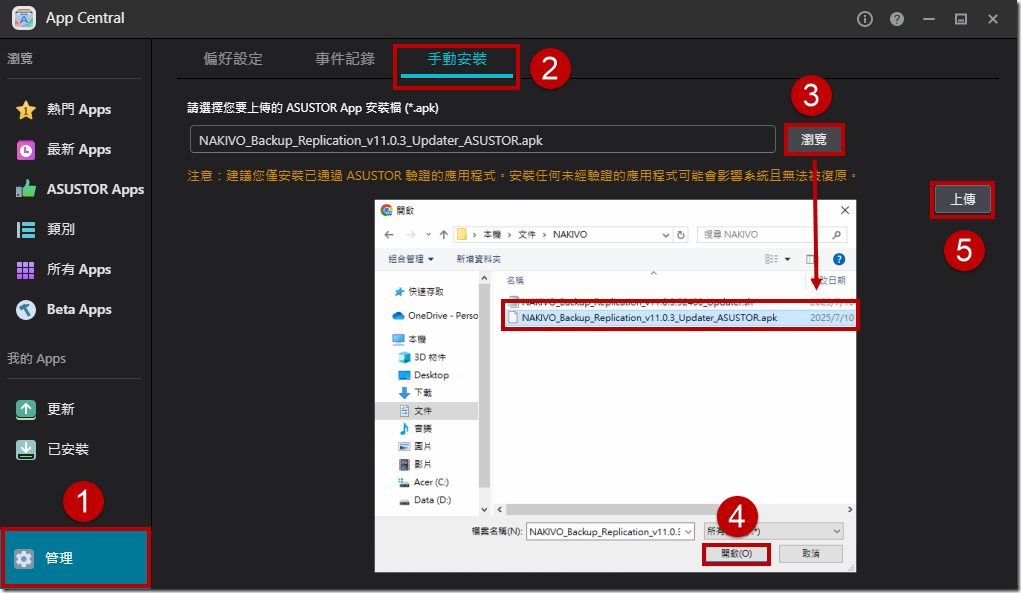Open the 類別 categories list
The width and height of the screenshot is (1021, 593).
46,229
